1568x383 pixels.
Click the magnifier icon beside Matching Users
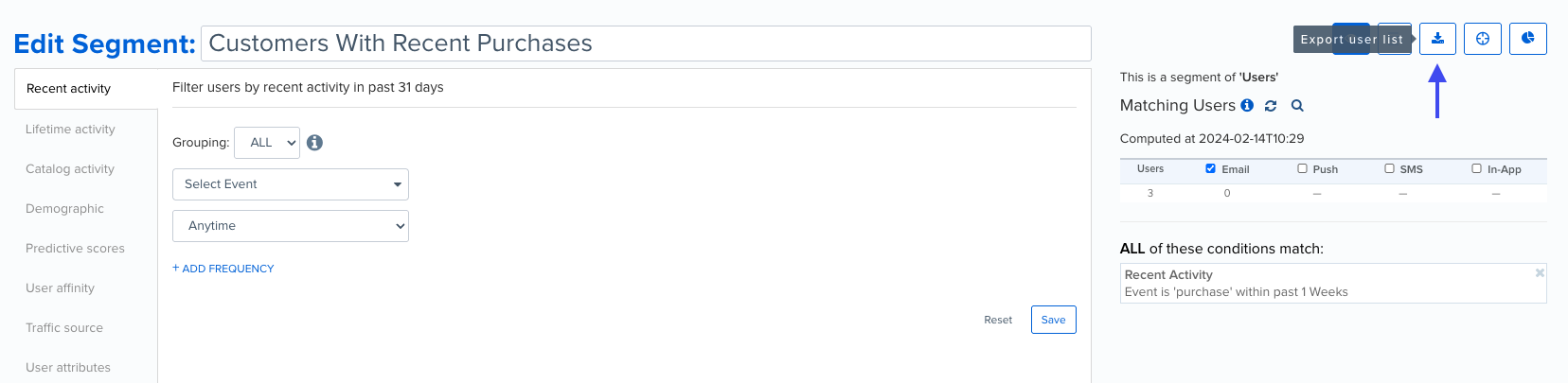(1297, 106)
